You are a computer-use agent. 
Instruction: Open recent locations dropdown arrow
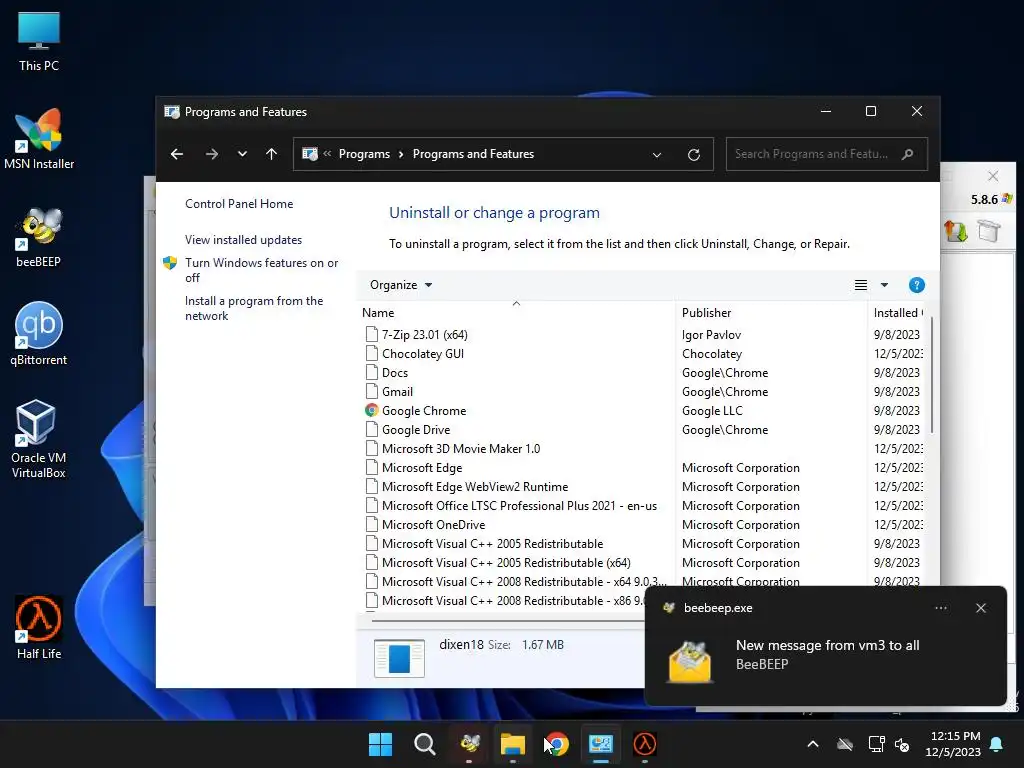[x=242, y=154]
